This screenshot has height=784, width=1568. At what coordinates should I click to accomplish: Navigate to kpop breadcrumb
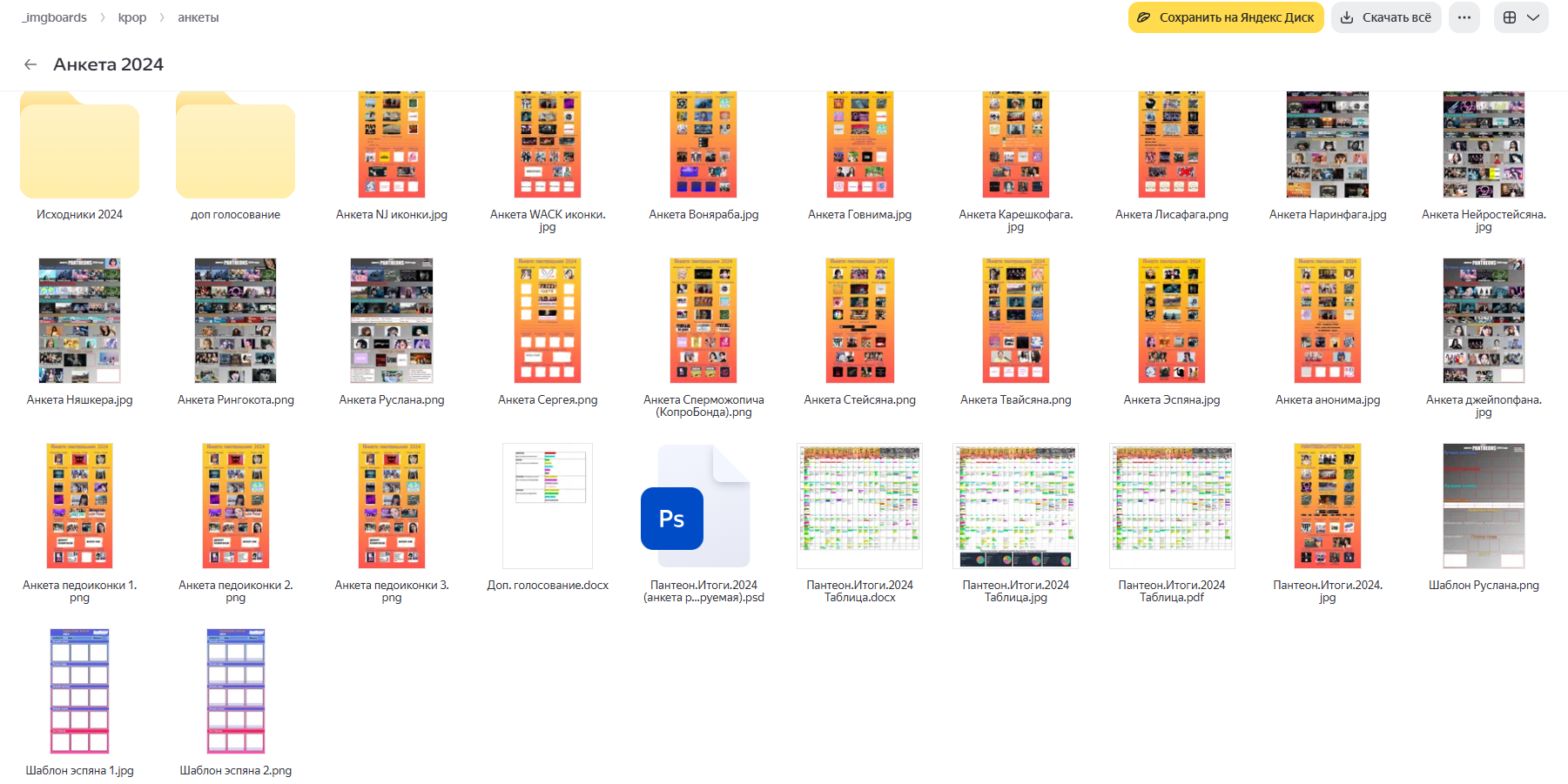132,17
